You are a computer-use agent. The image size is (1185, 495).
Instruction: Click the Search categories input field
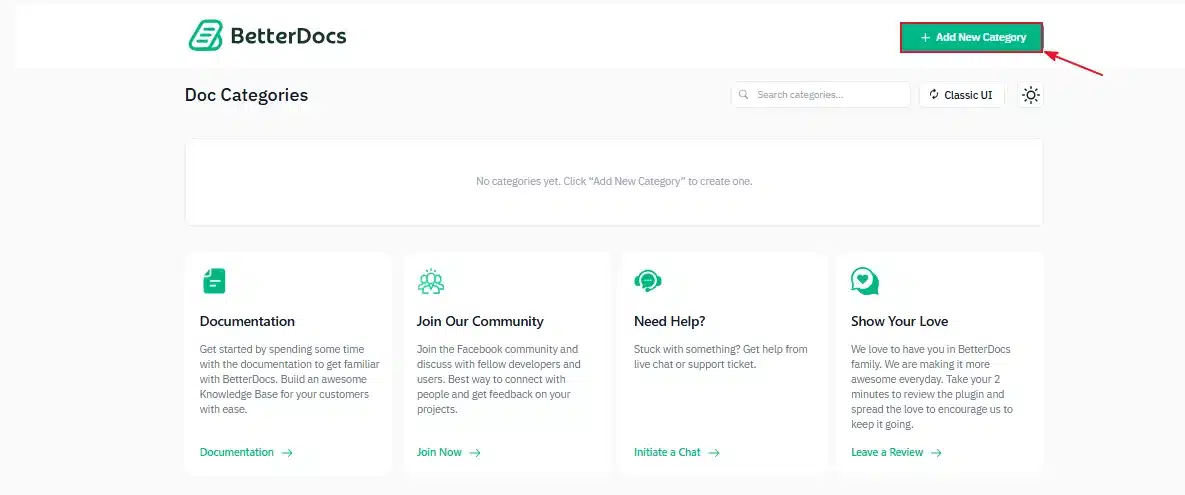pos(821,94)
